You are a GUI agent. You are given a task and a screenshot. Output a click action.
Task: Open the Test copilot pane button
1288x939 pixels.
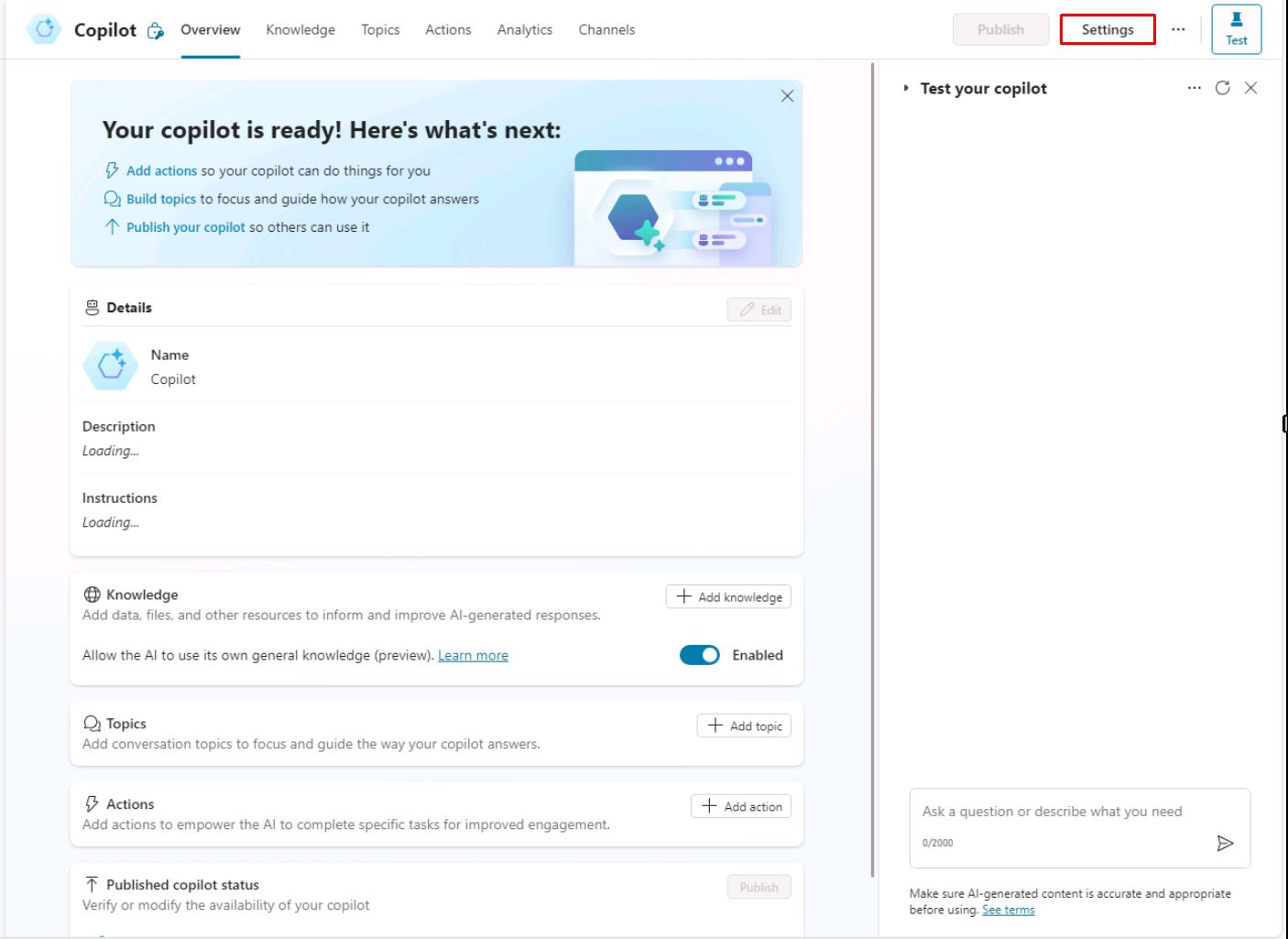tap(1236, 29)
